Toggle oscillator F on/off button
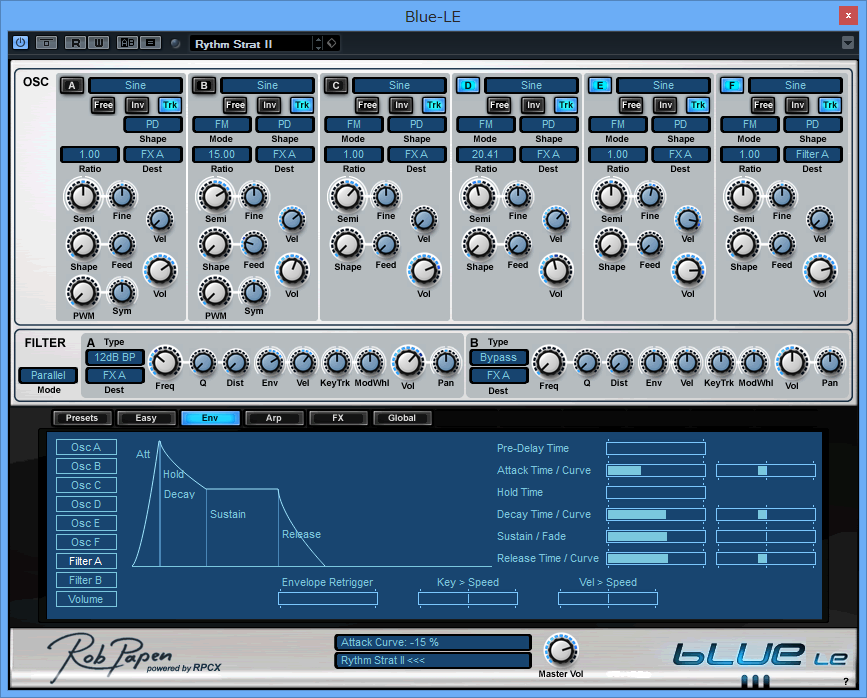Screen dimensions: 867x698 click(732, 85)
